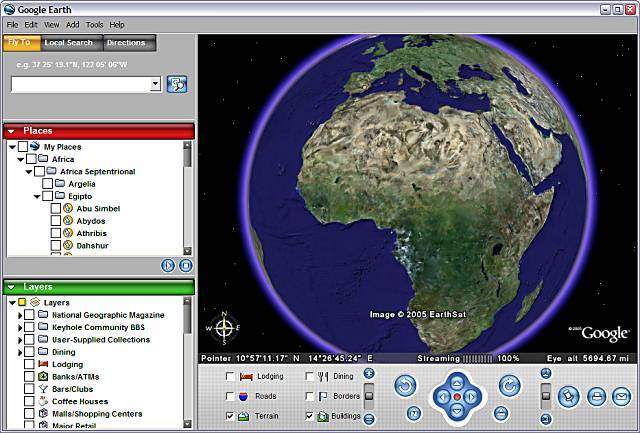Check the Abydos placemark checkbox
The height and width of the screenshot is (433, 640).
(56, 221)
